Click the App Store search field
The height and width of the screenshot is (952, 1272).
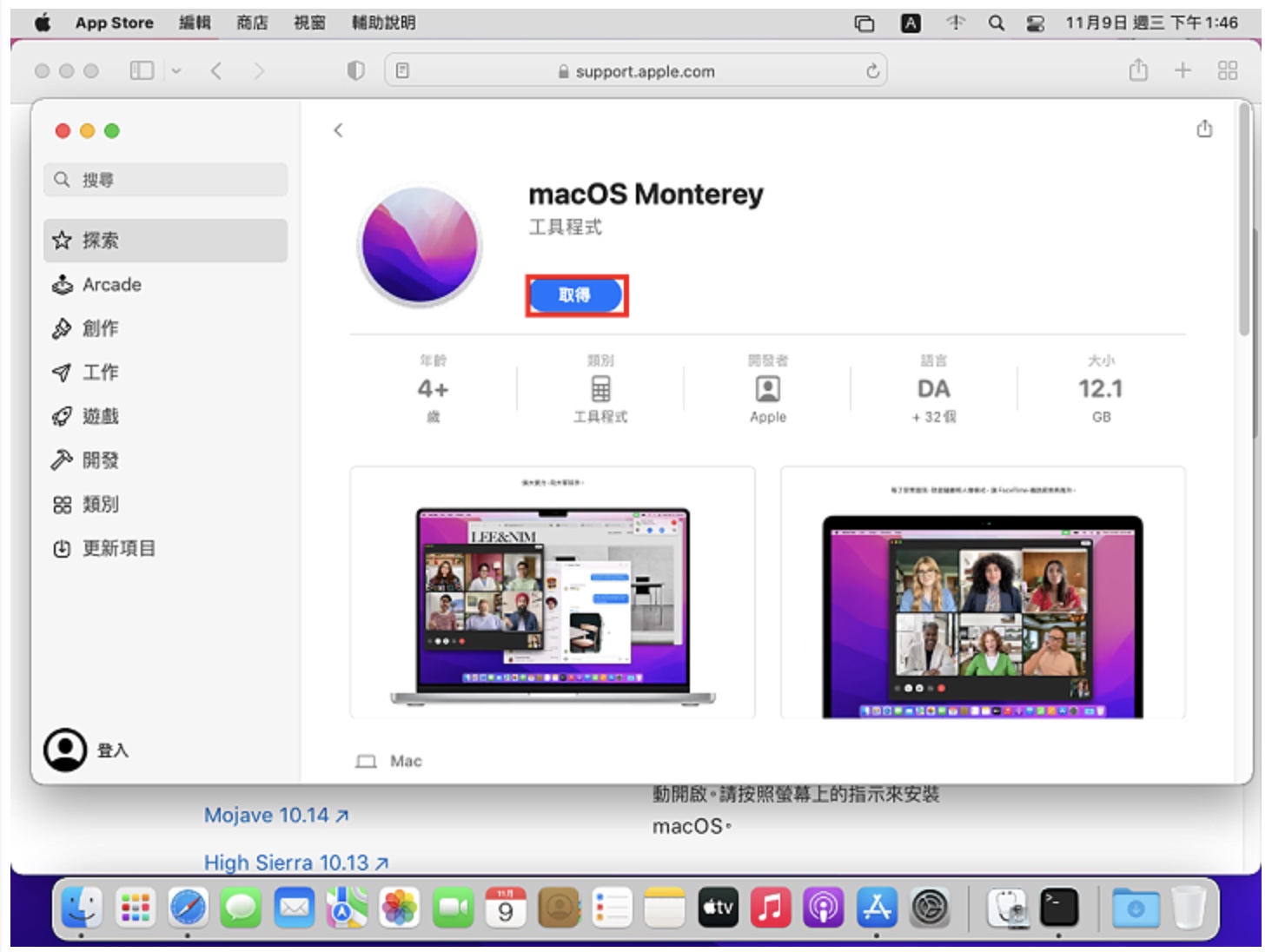[165, 180]
